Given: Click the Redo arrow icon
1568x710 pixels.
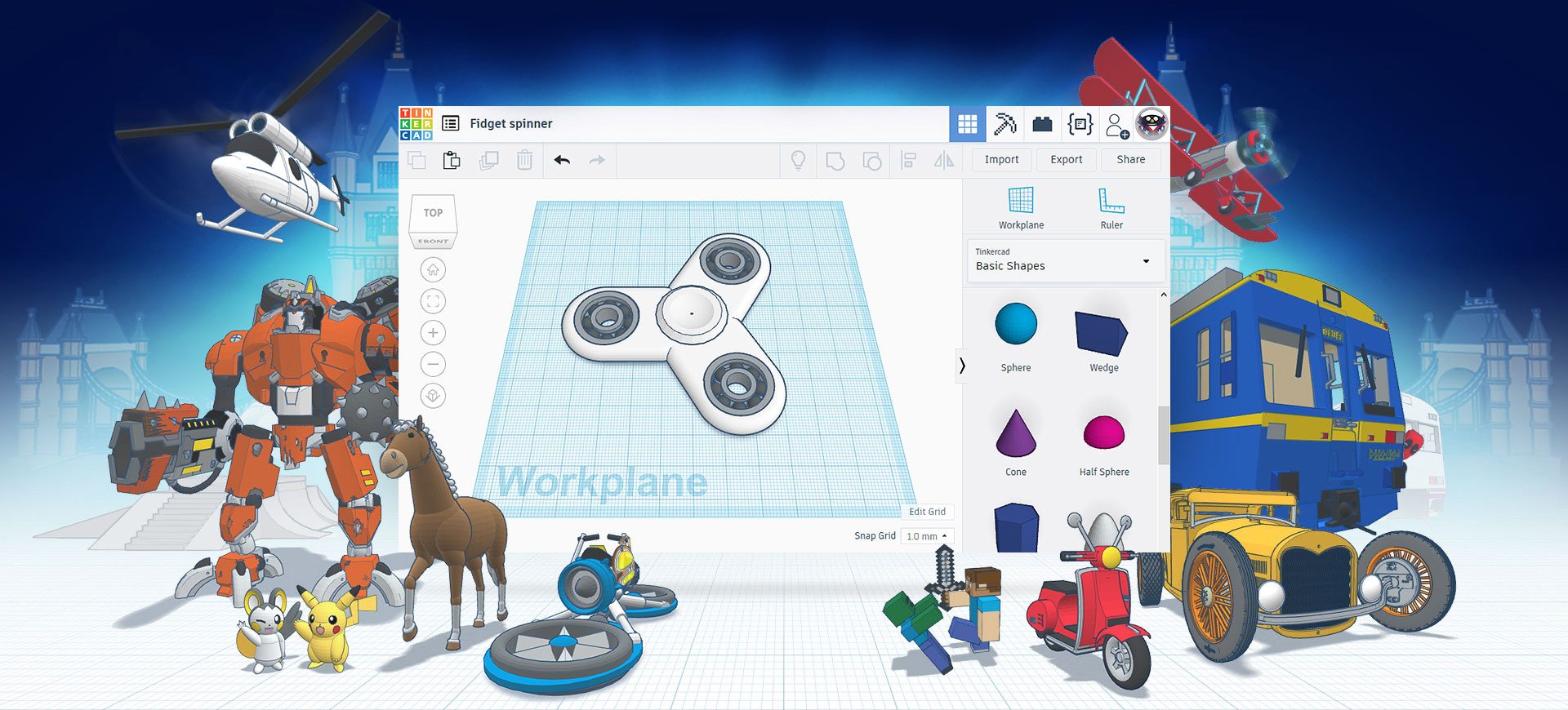Looking at the screenshot, I should tap(597, 160).
